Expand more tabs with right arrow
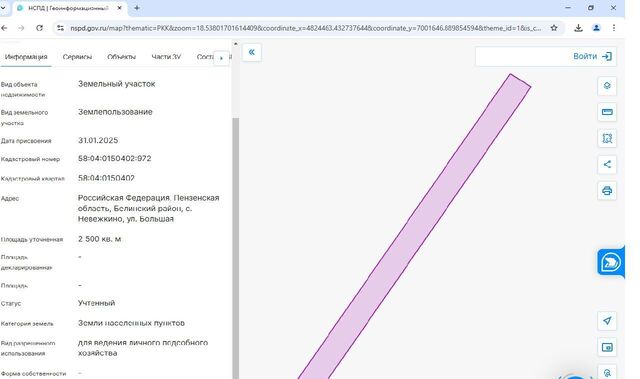640x379 pixels. click(222, 58)
